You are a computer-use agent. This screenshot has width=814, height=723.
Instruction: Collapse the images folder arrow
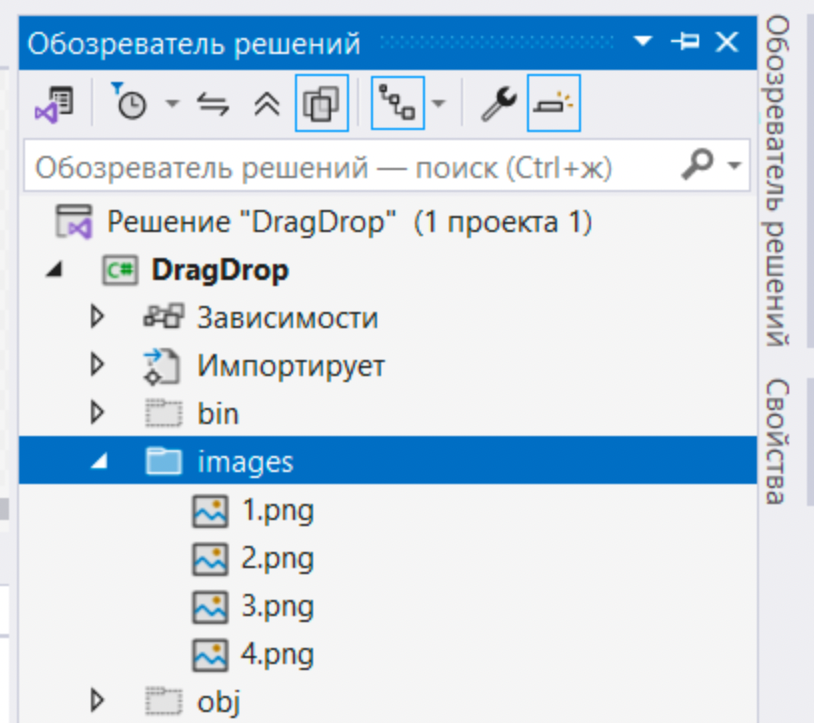pos(97,462)
